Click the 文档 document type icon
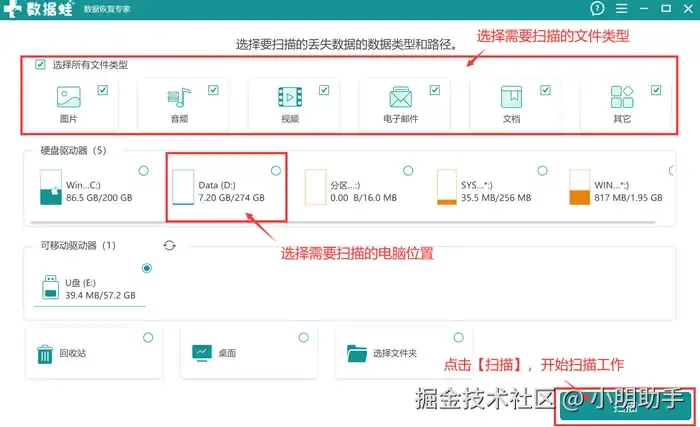Screen dimensions: 700x427 [511, 97]
